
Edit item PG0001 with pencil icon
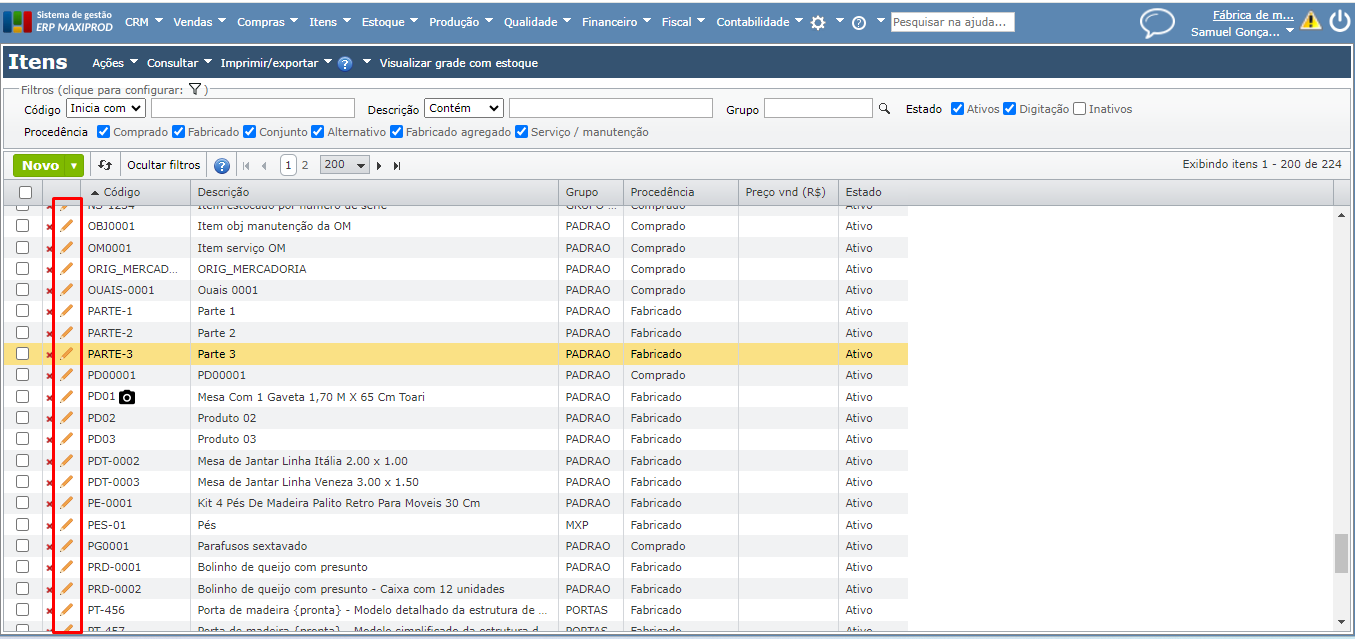pos(67,546)
